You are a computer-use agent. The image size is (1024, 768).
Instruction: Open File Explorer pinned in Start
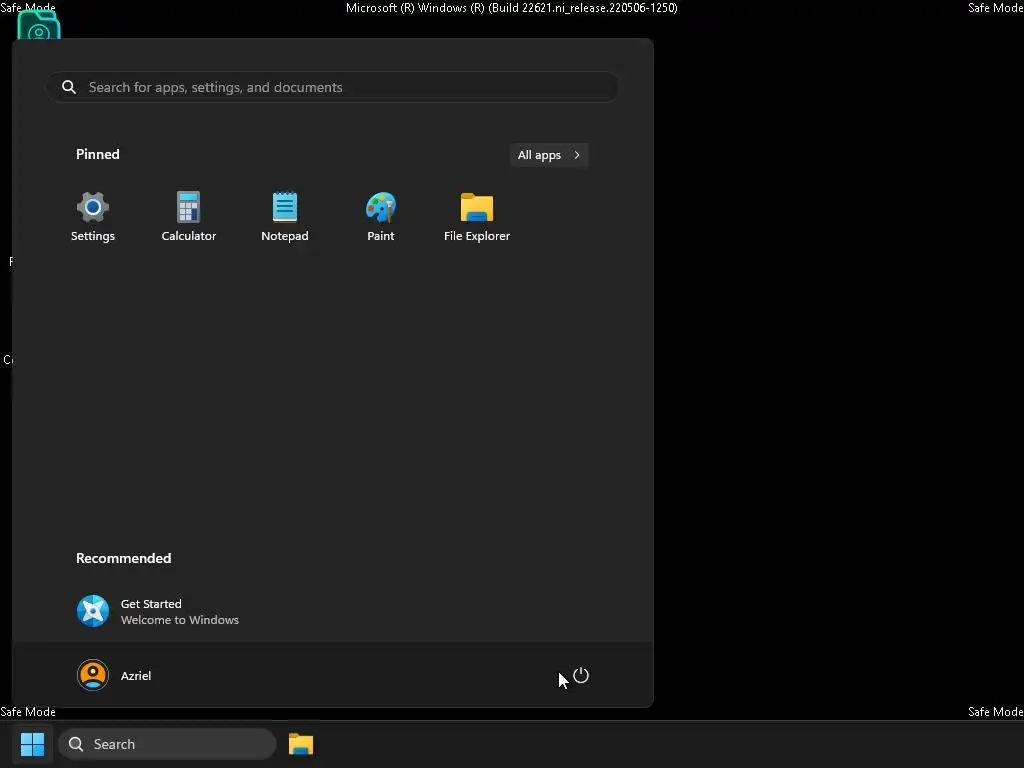[x=477, y=217]
